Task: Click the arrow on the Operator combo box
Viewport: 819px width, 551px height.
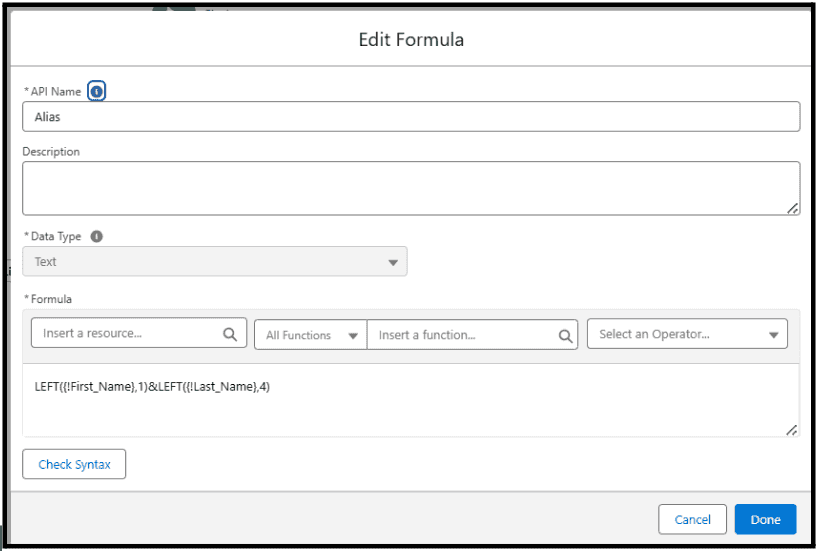Action: [x=774, y=335]
